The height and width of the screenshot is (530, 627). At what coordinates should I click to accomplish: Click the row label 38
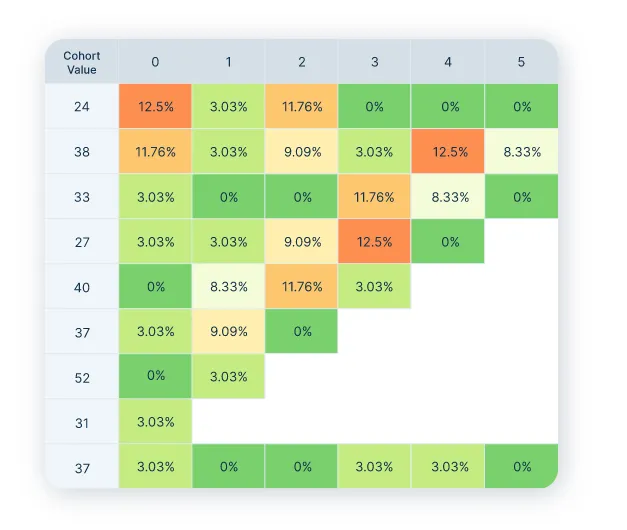[81, 152]
